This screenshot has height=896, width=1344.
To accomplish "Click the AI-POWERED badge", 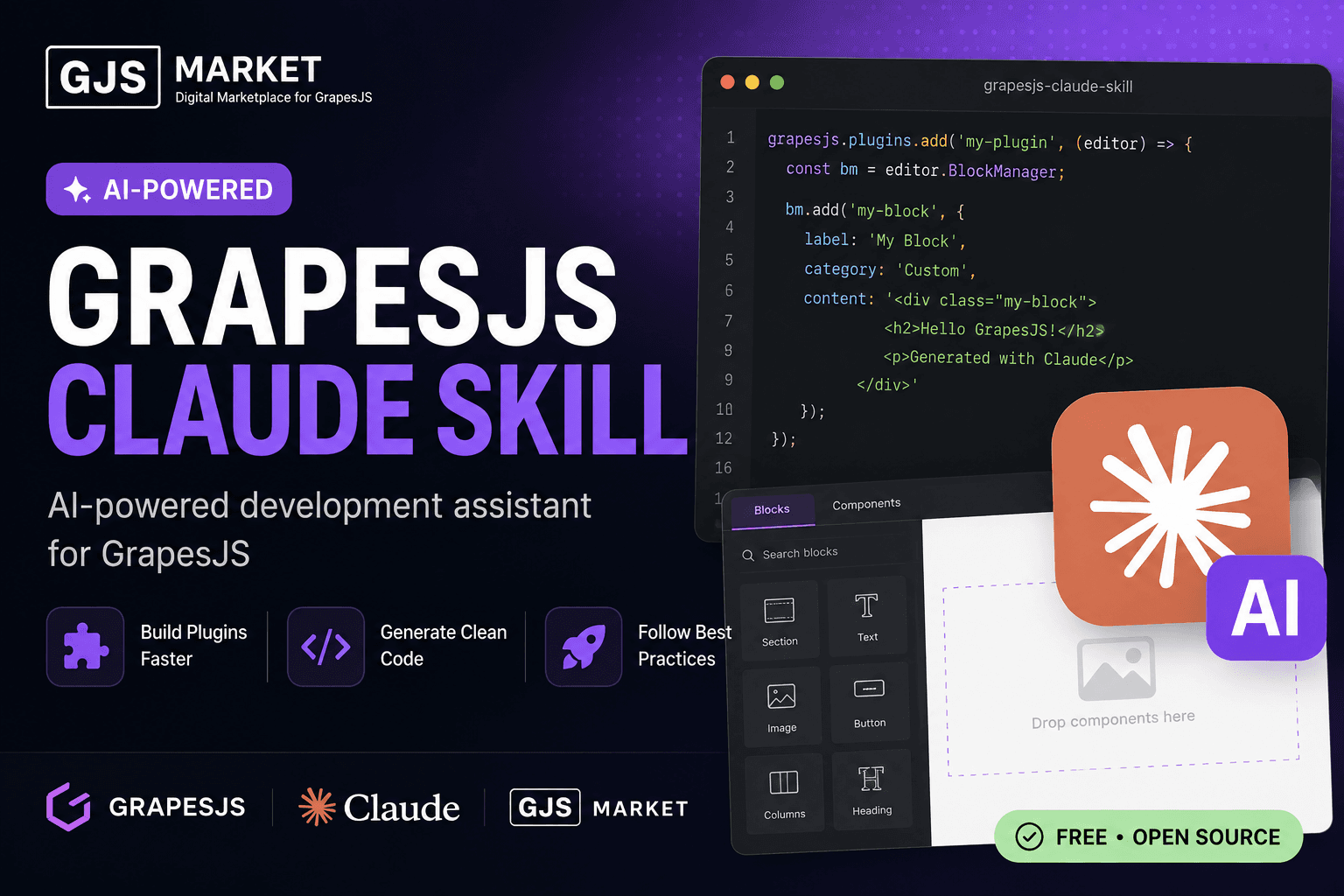I will coord(169,189).
